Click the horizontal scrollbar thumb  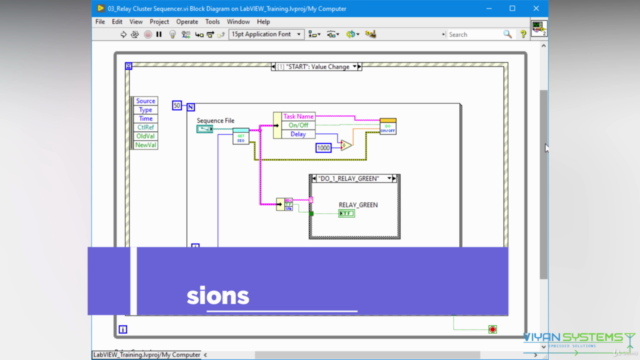[x=367, y=355]
